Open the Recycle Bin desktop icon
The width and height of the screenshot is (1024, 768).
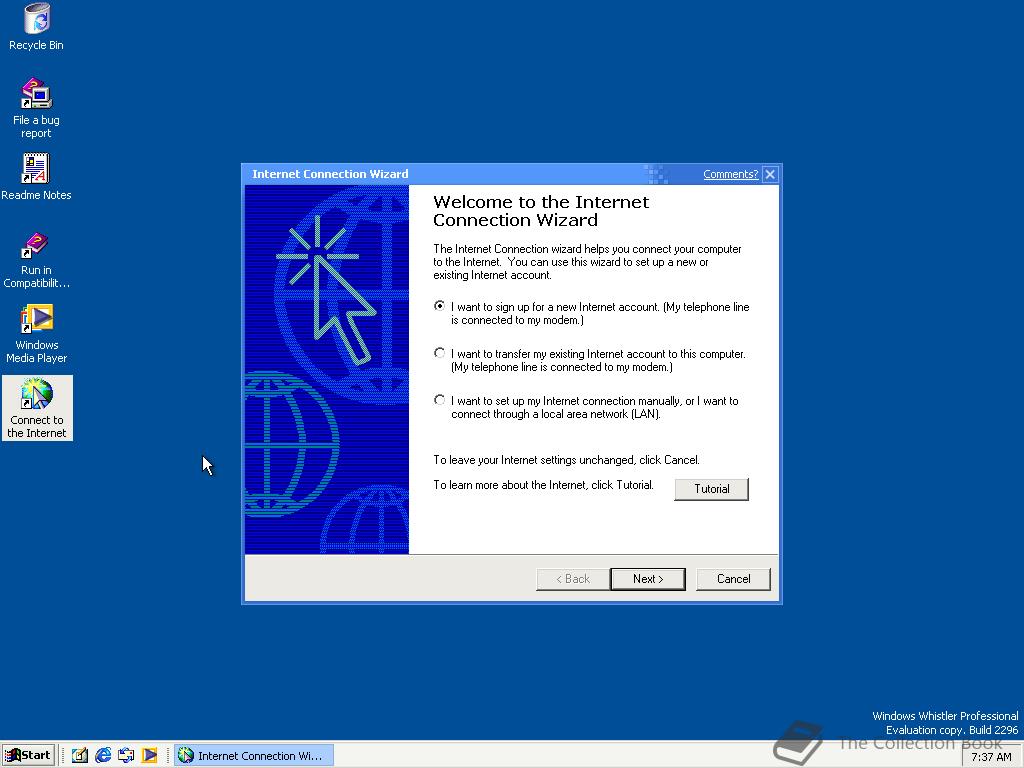pyautogui.click(x=37, y=27)
